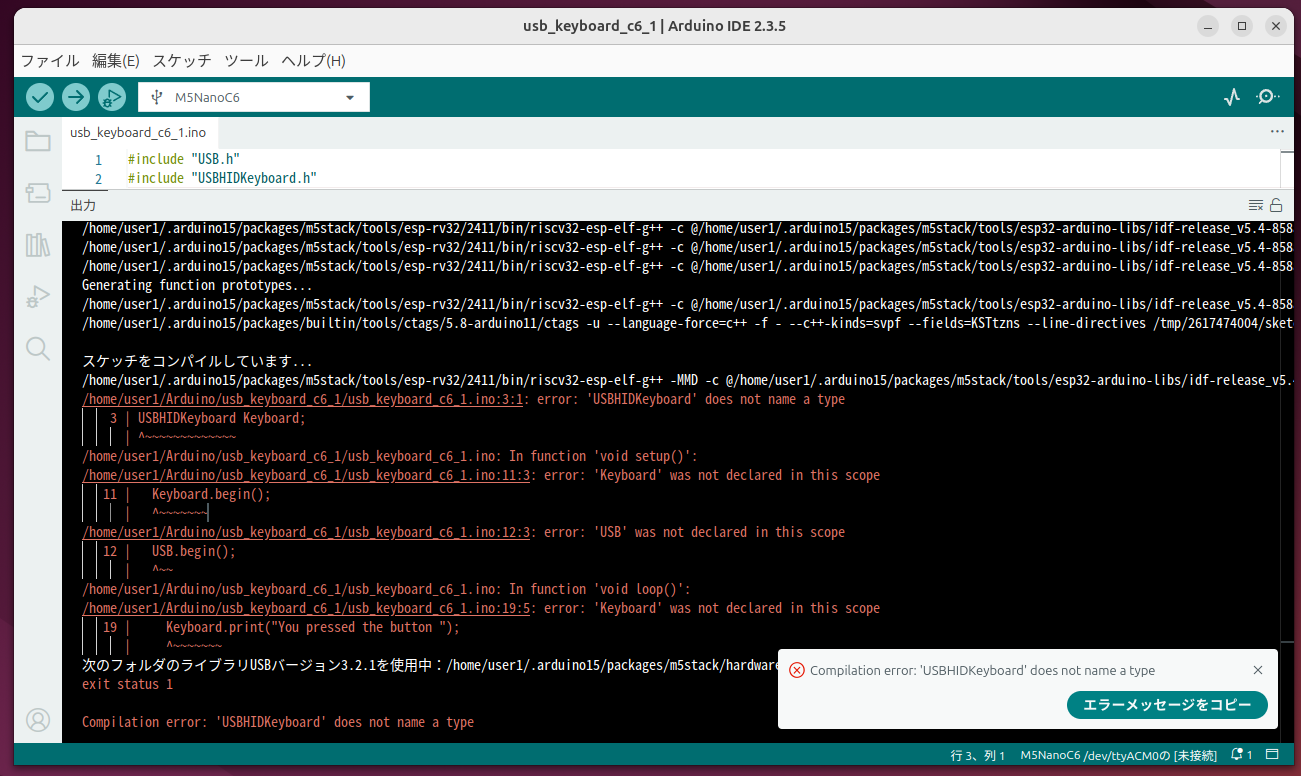
Task: Open the sketch tab options ellipsis menu
Action: 1276,131
